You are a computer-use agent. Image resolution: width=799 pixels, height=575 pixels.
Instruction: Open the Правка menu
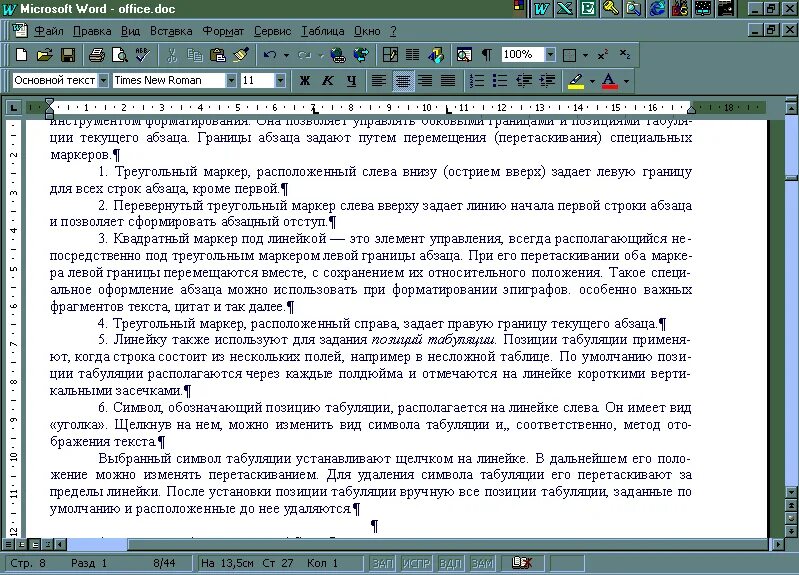pyautogui.click(x=92, y=31)
